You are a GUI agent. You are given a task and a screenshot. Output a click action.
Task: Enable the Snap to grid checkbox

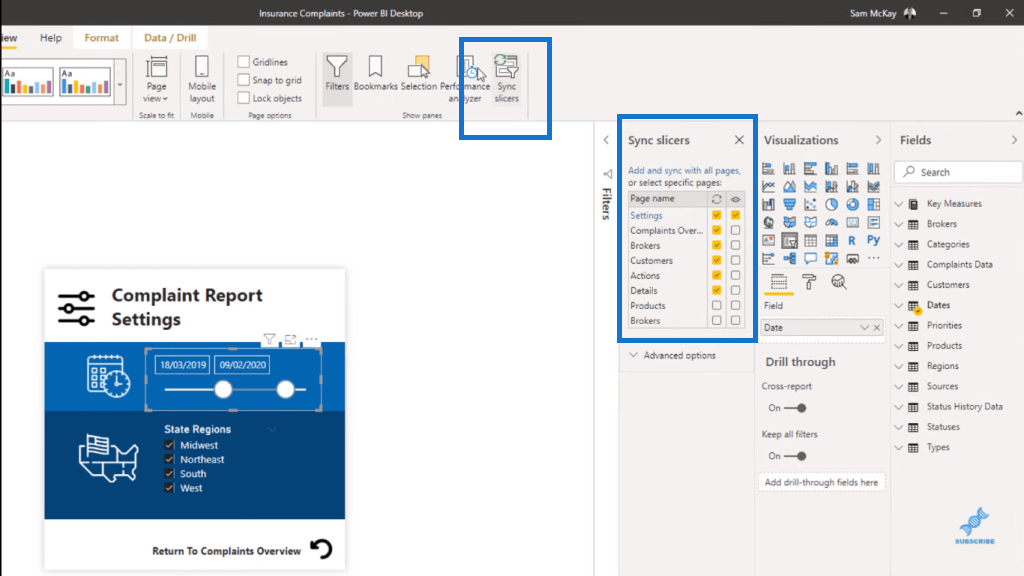pos(244,80)
